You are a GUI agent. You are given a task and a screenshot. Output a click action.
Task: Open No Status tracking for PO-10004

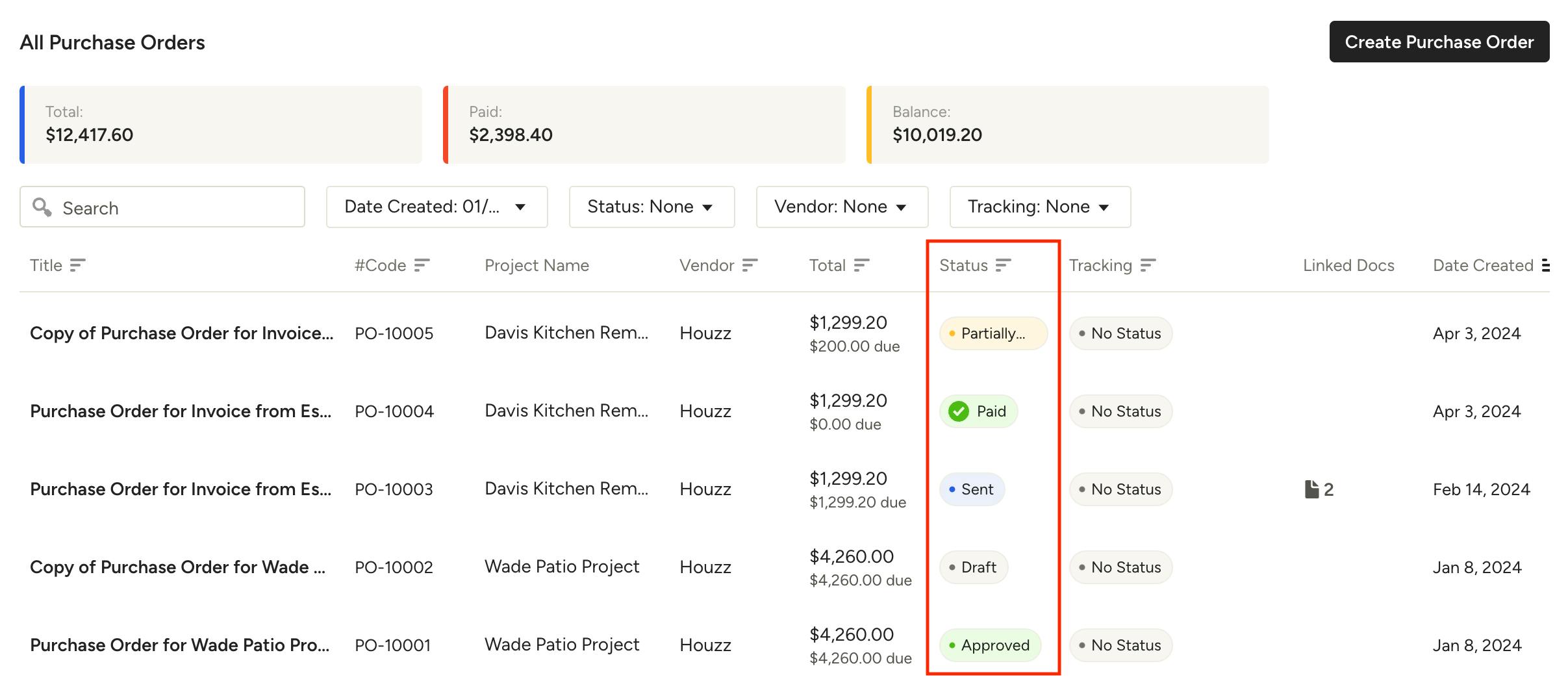pyautogui.click(x=1120, y=411)
